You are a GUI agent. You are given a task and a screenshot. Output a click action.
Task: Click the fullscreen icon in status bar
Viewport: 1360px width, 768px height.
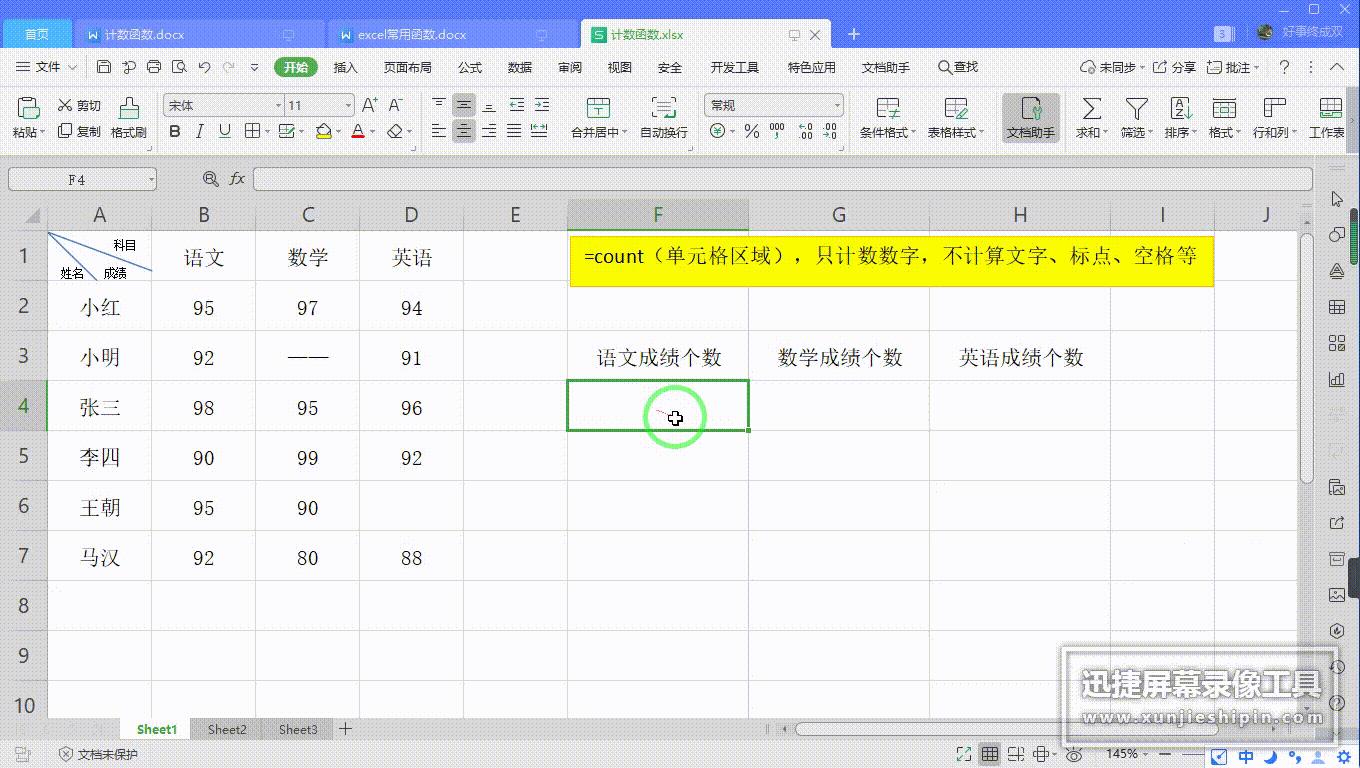[964, 754]
